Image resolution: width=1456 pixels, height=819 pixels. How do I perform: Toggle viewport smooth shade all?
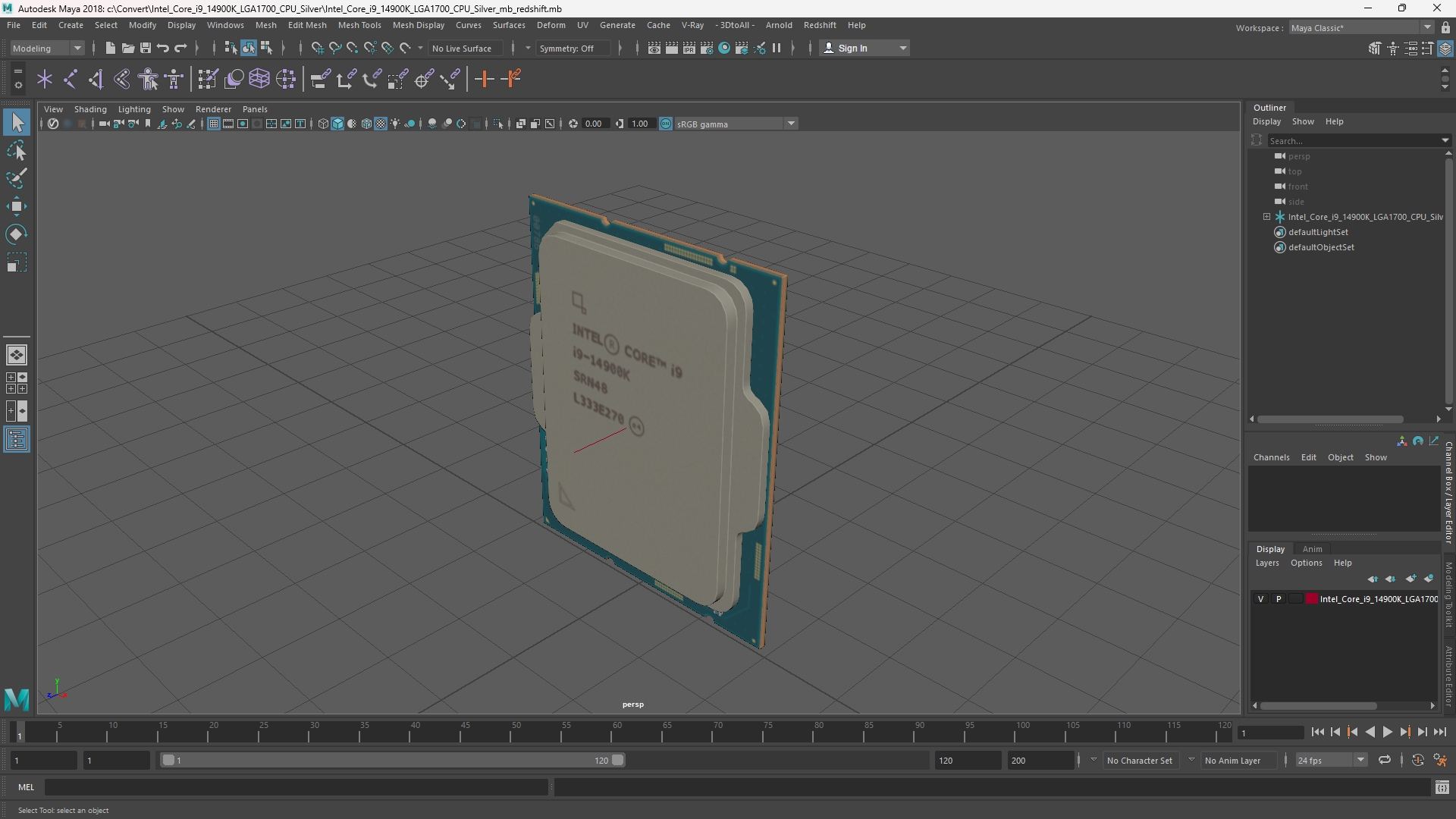point(337,124)
